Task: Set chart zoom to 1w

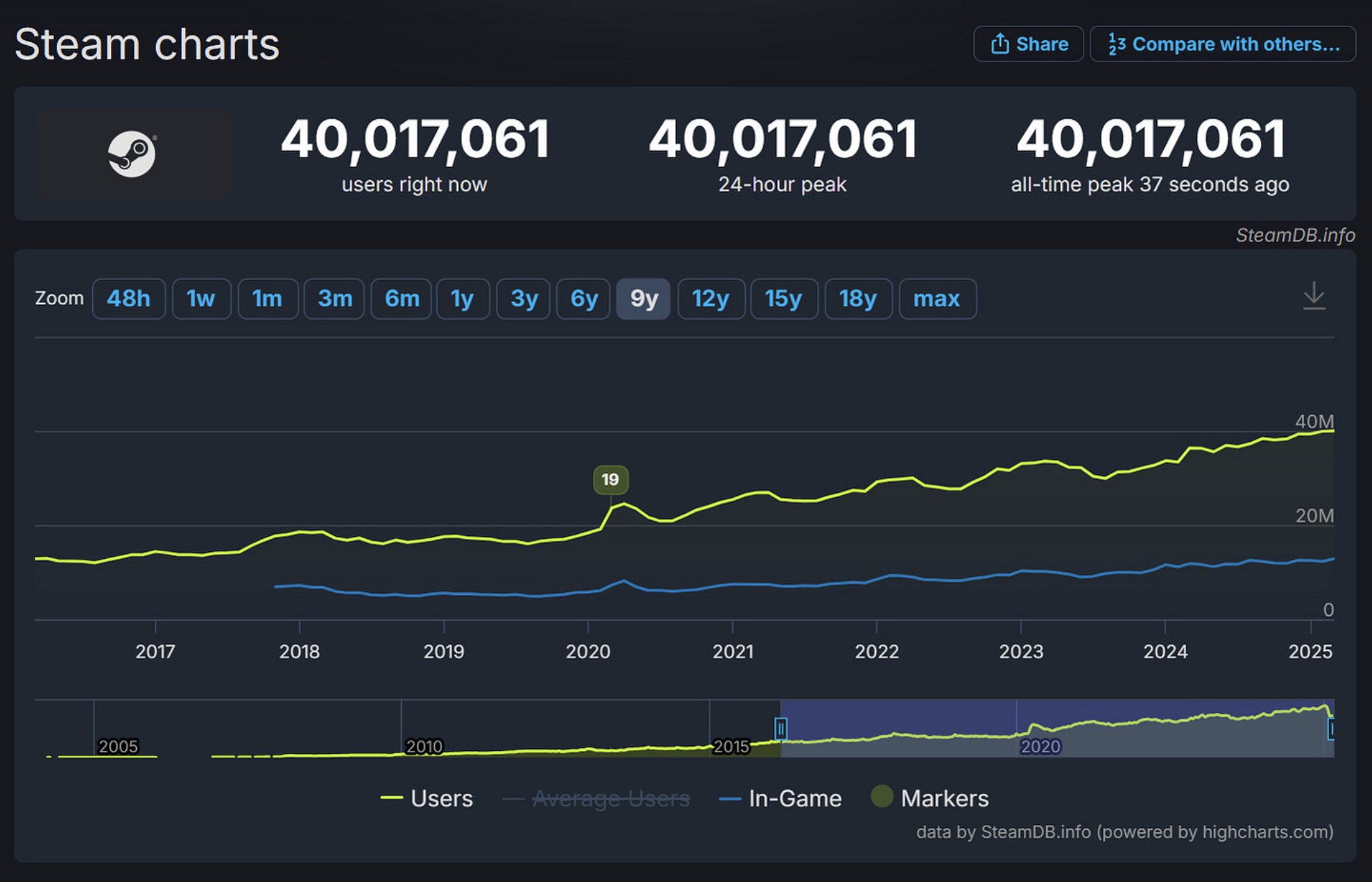Action: coord(201,299)
